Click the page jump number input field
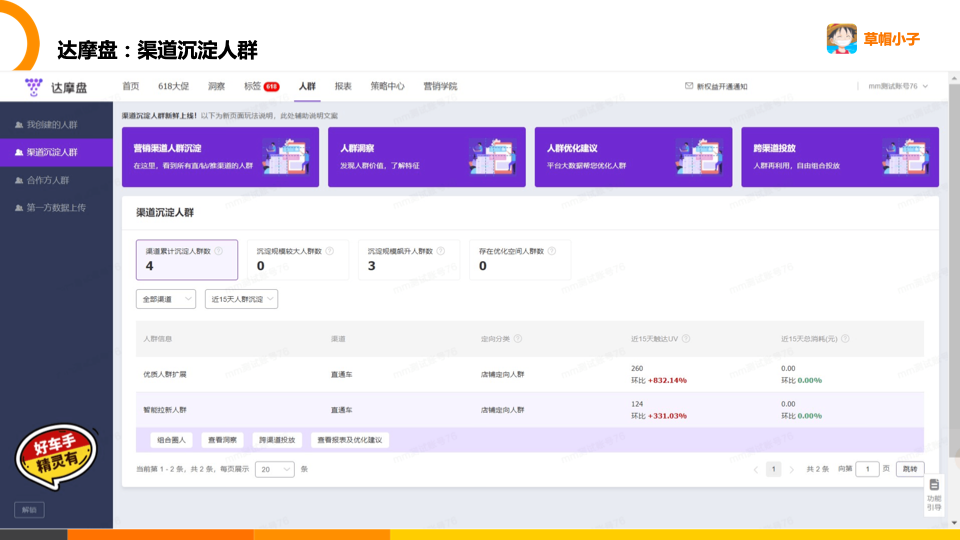Viewport: 960px width, 540px height. point(867,469)
